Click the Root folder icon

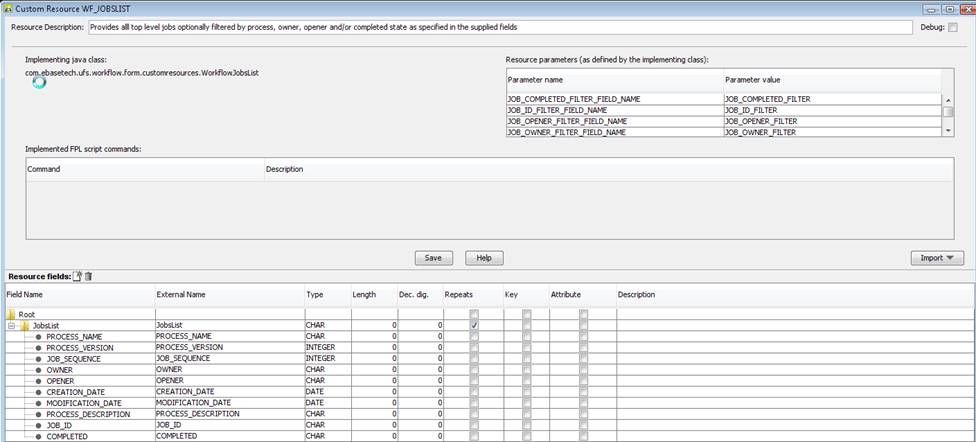pos(11,314)
